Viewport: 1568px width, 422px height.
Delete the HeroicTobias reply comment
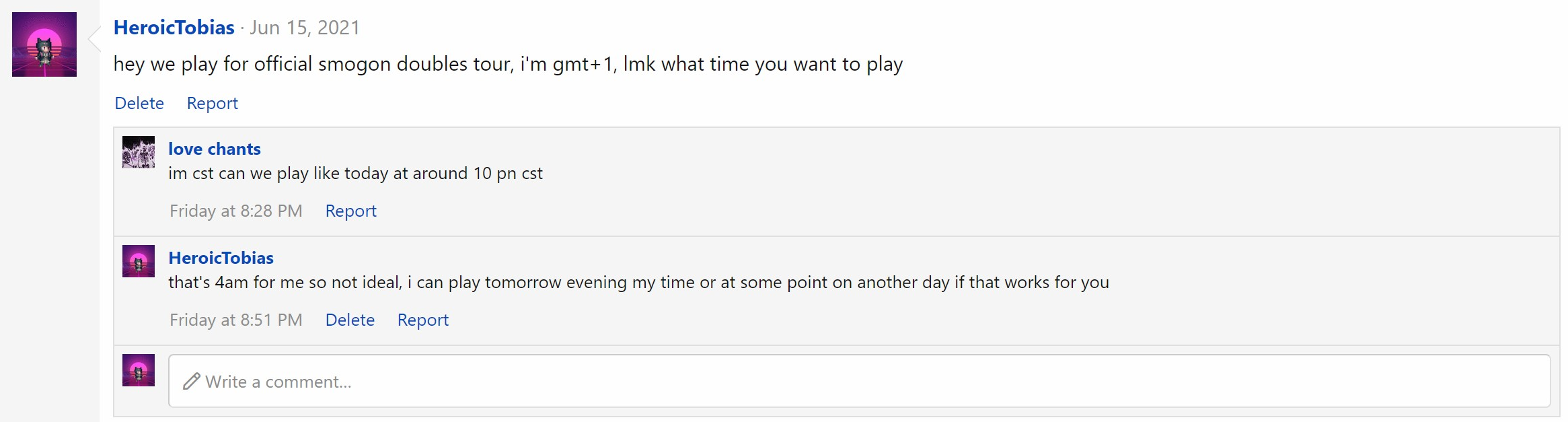pos(350,320)
